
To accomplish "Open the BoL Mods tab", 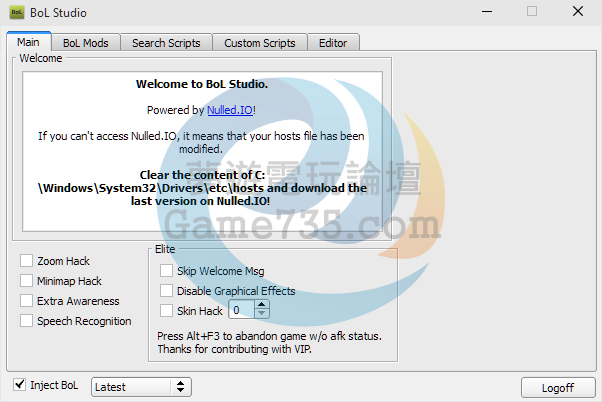I will pyautogui.click(x=86, y=43).
